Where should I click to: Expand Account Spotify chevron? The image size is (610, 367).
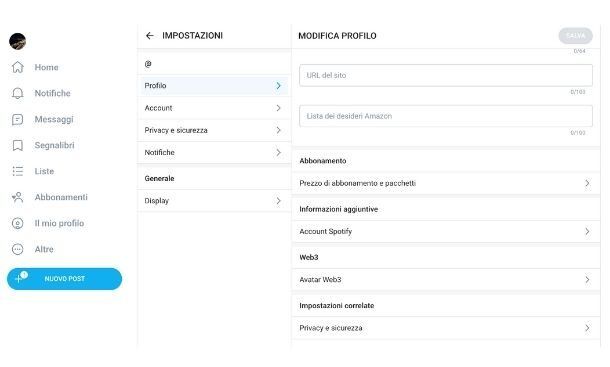coord(587,232)
